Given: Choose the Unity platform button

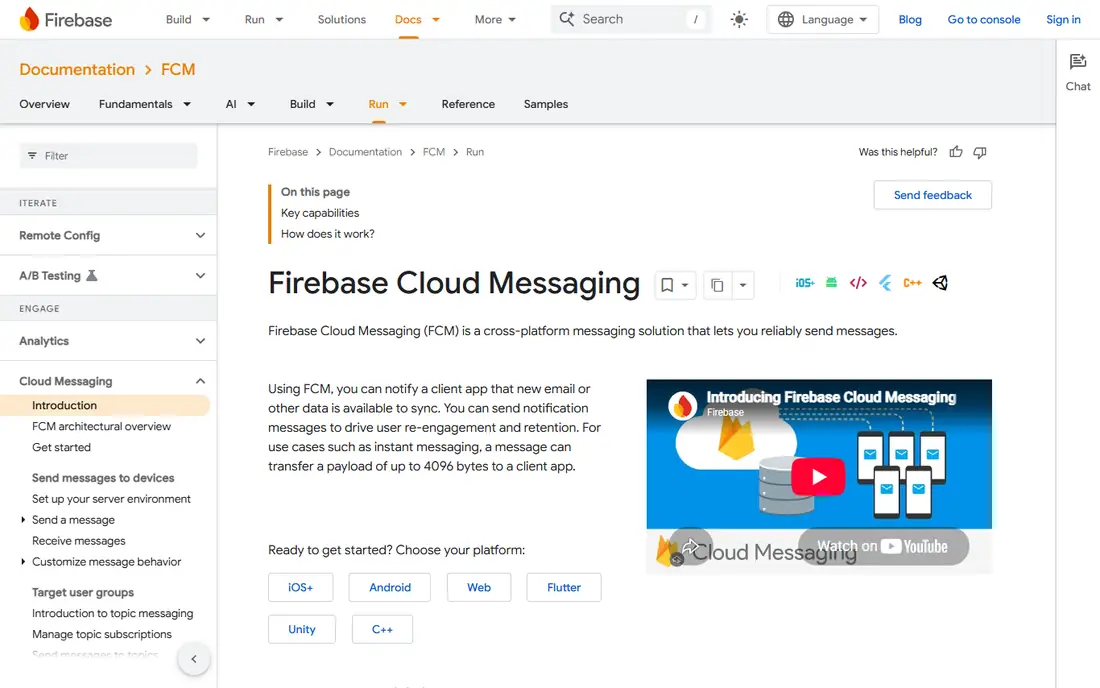Looking at the screenshot, I should pos(302,629).
